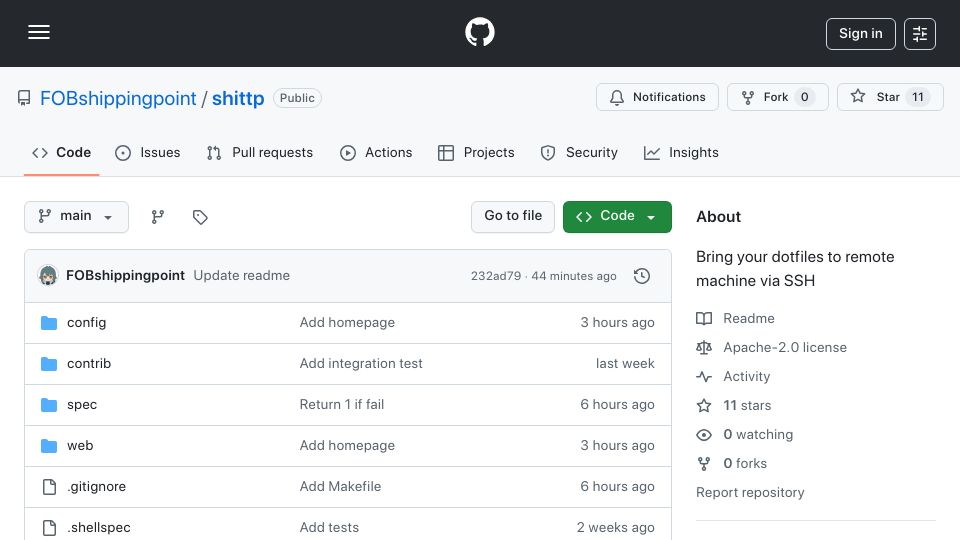Viewport: 960px width, 540px height.
Task: Click Report repository link
Action: tap(750, 493)
